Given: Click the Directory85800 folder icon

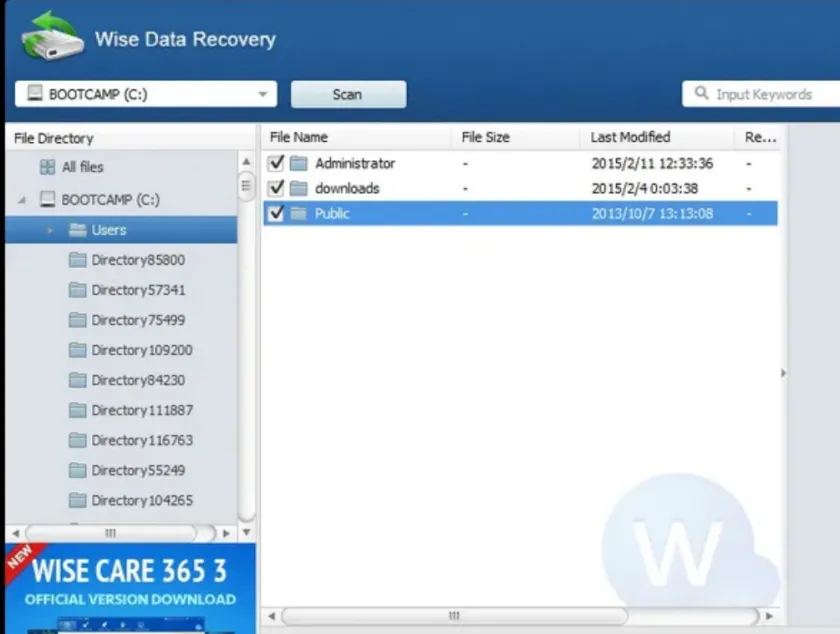Looking at the screenshot, I should coord(78,260).
